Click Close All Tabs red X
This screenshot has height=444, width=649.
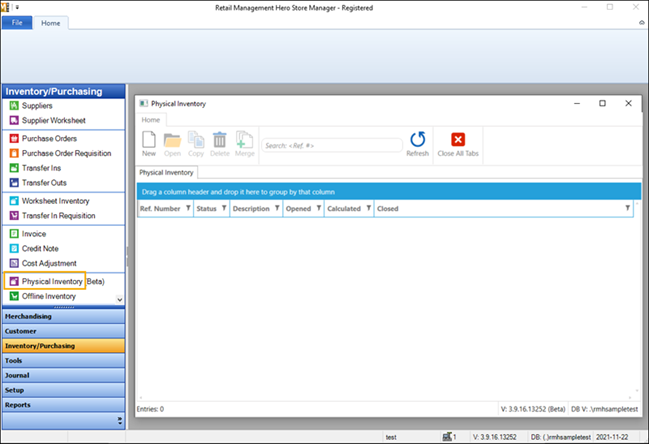click(x=458, y=144)
